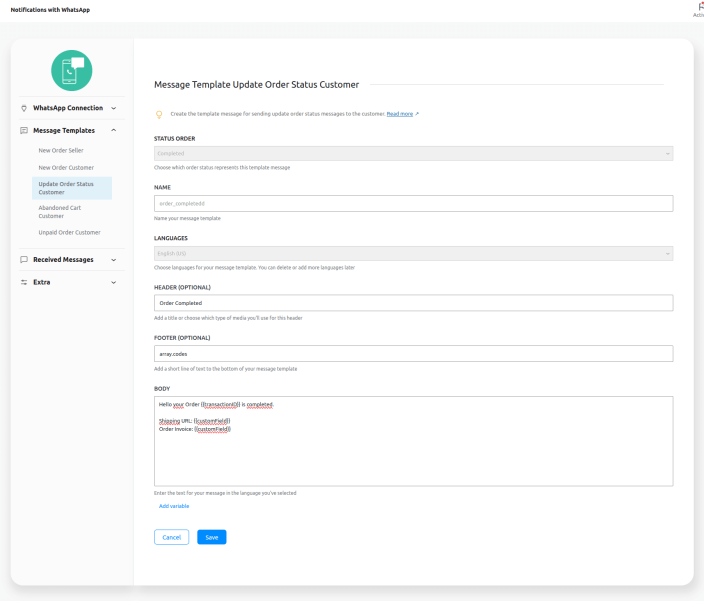704x601 pixels.
Task: Click the WhatsApp phone logo icon
Action: pos(71,70)
